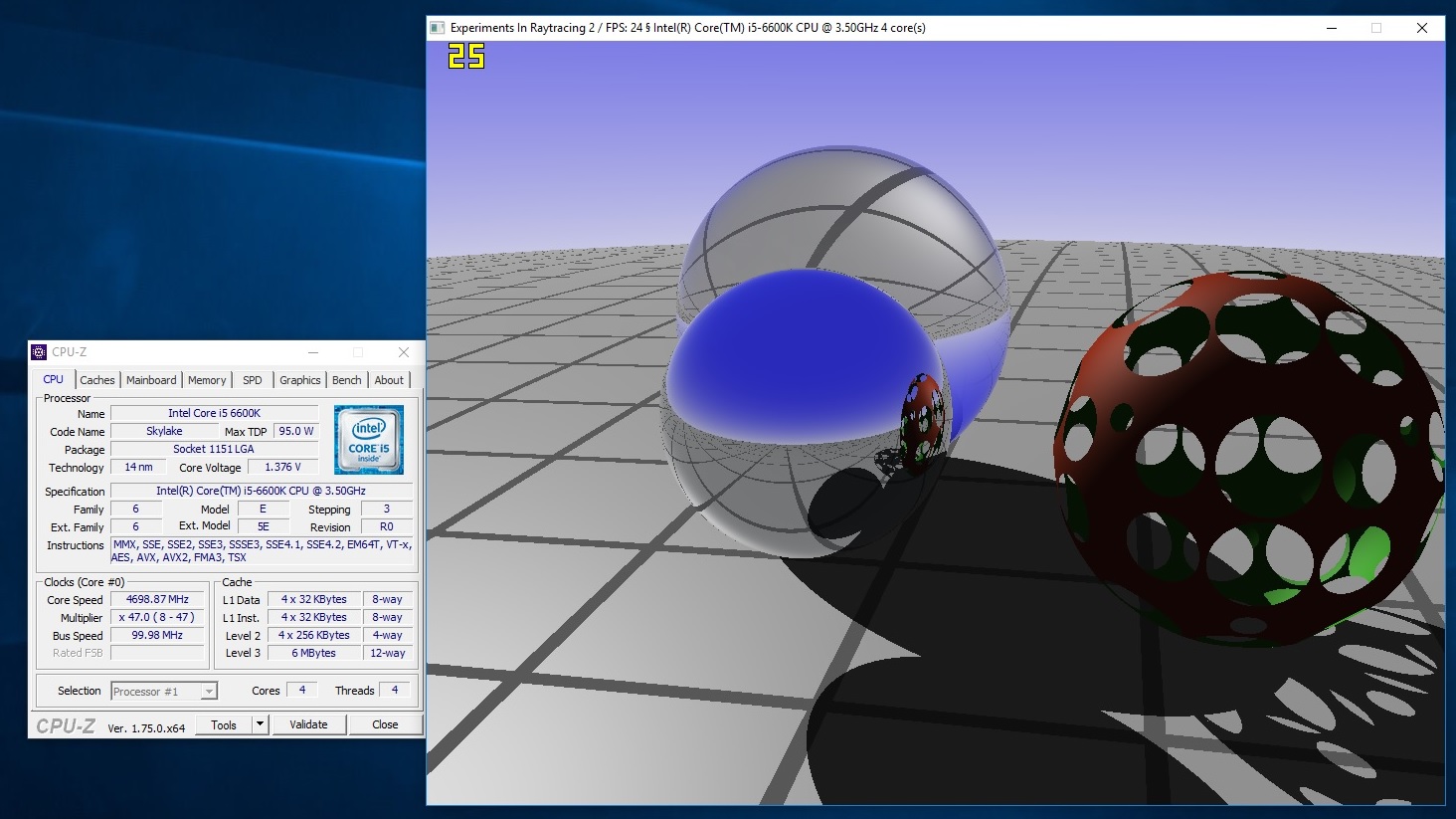Viewport: 1456px width, 819px height.
Task: Open the Bench tab
Action: 346,380
